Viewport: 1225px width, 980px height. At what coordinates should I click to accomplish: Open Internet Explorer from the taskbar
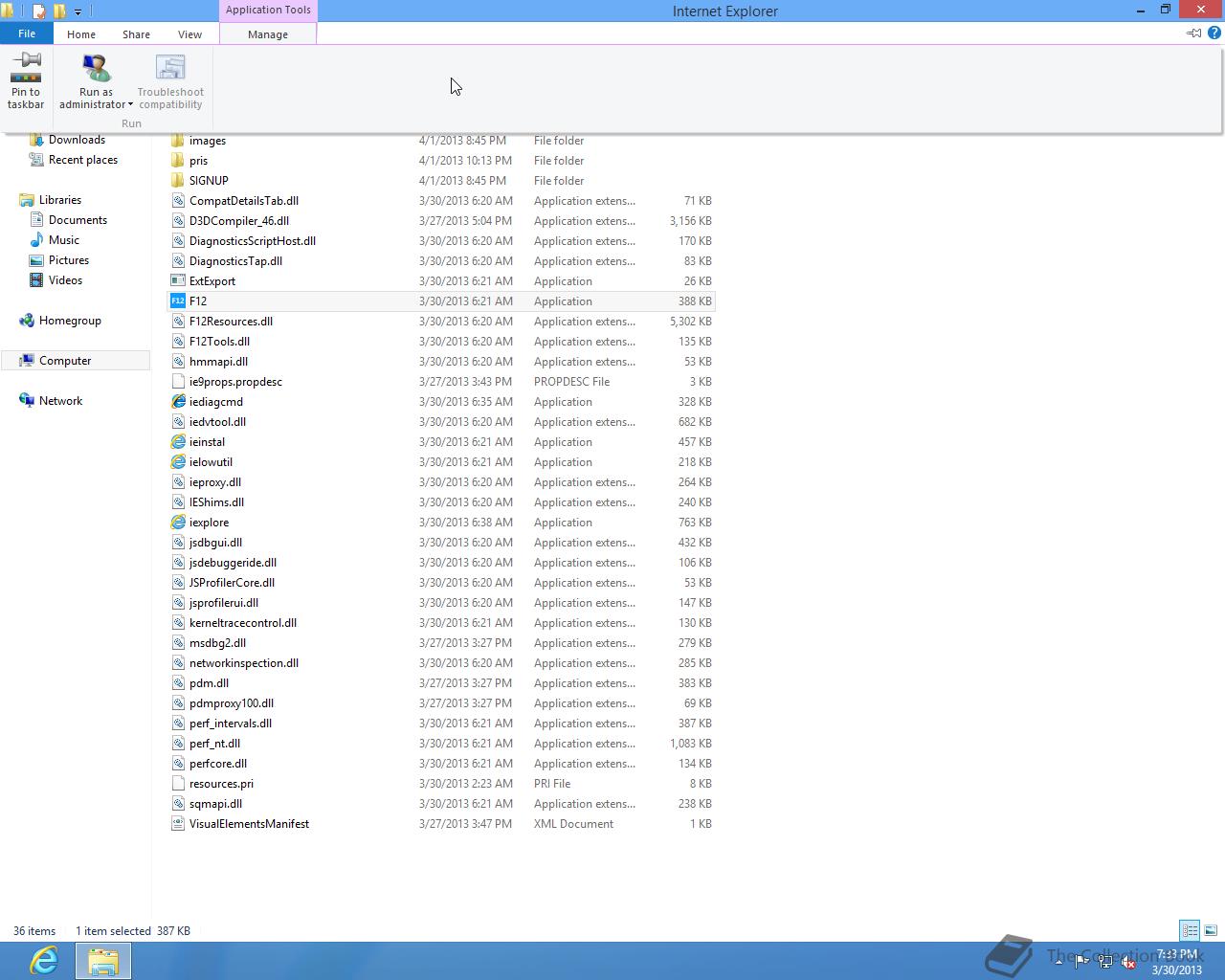pos(43,961)
